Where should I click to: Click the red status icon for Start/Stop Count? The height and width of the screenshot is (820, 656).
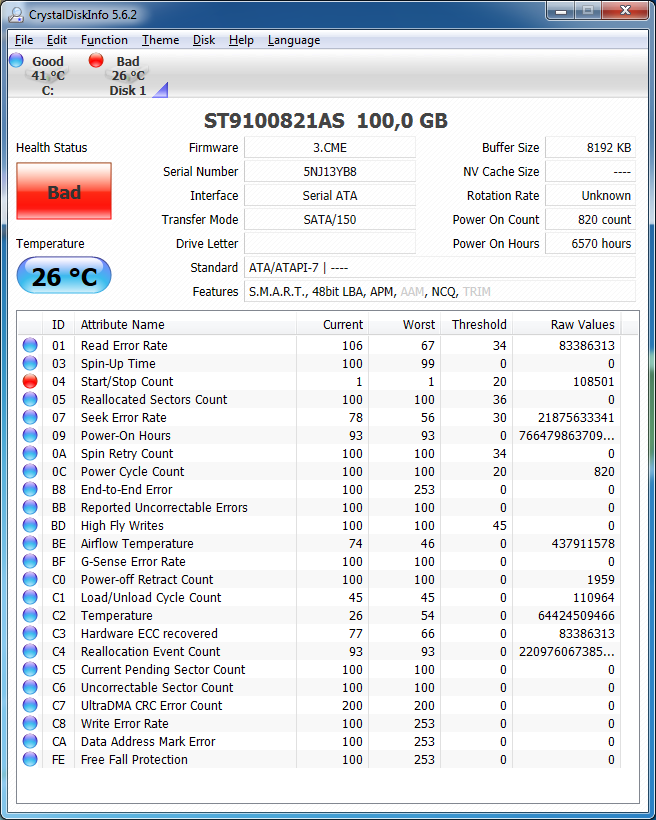click(x=30, y=381)
